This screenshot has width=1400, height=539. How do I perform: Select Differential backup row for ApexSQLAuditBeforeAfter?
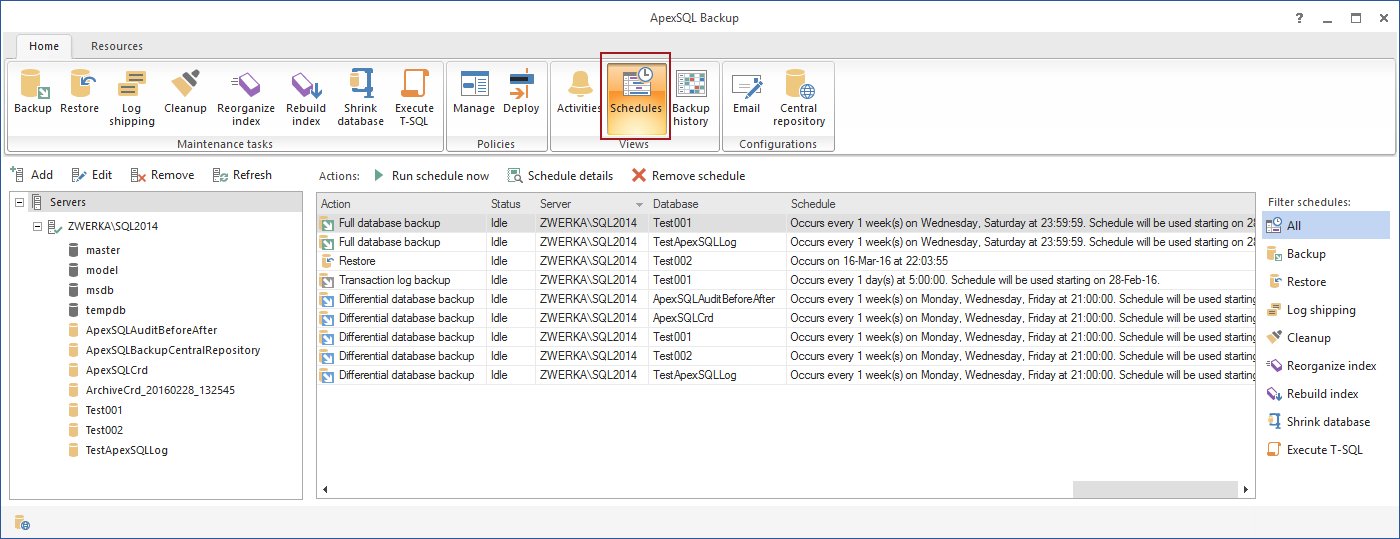pos(786,299)
